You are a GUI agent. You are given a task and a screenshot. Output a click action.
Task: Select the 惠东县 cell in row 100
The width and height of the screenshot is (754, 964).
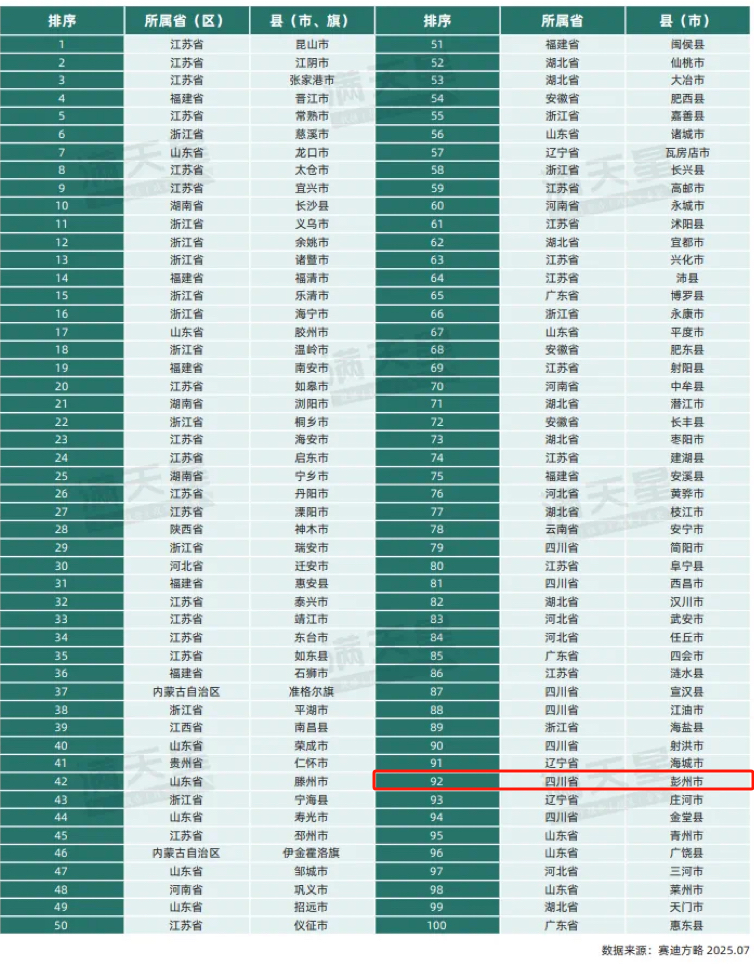pos(686,925)
